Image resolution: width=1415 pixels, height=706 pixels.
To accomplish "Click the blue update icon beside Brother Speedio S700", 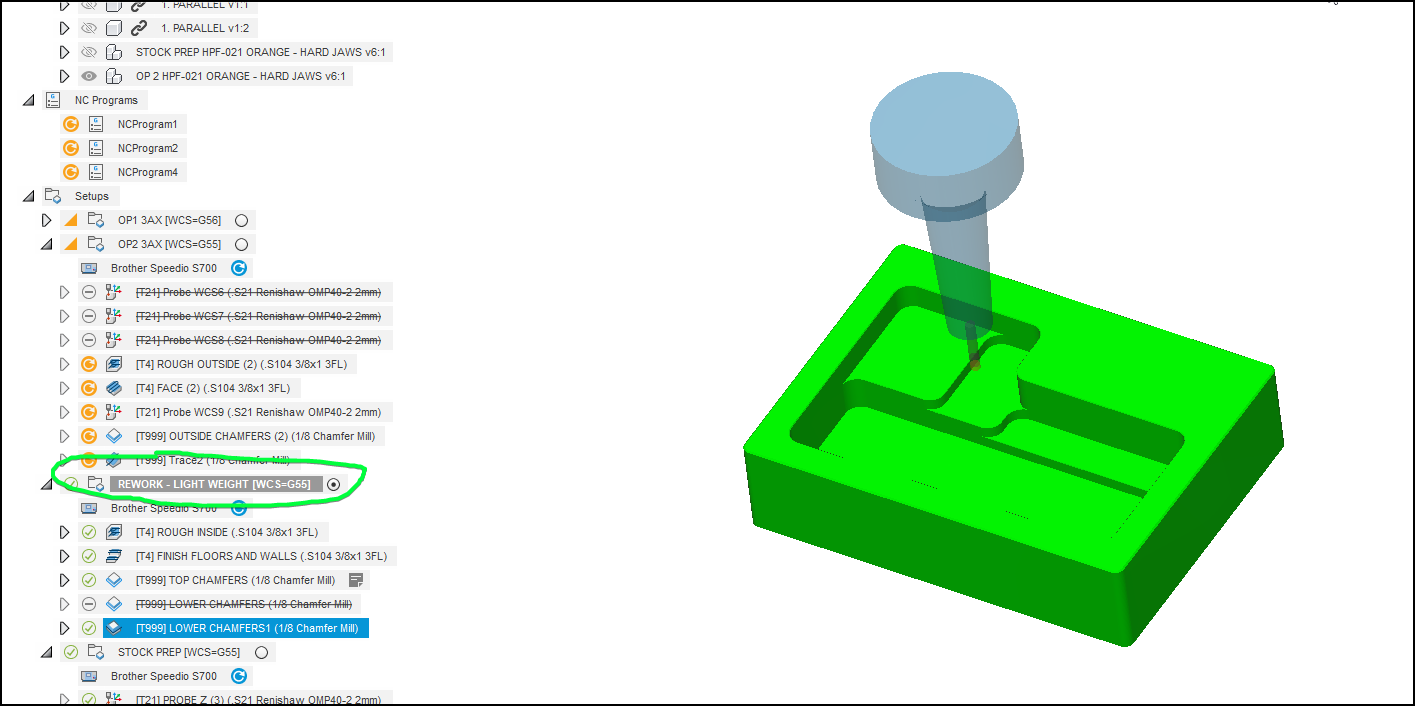I will 238,268.
